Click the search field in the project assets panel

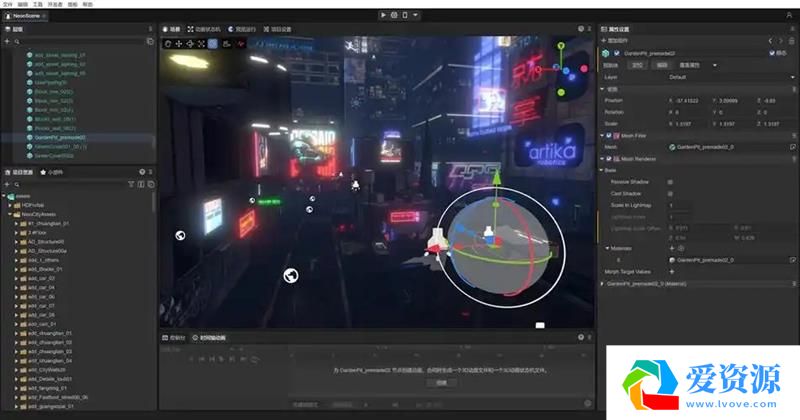point(69,184)
